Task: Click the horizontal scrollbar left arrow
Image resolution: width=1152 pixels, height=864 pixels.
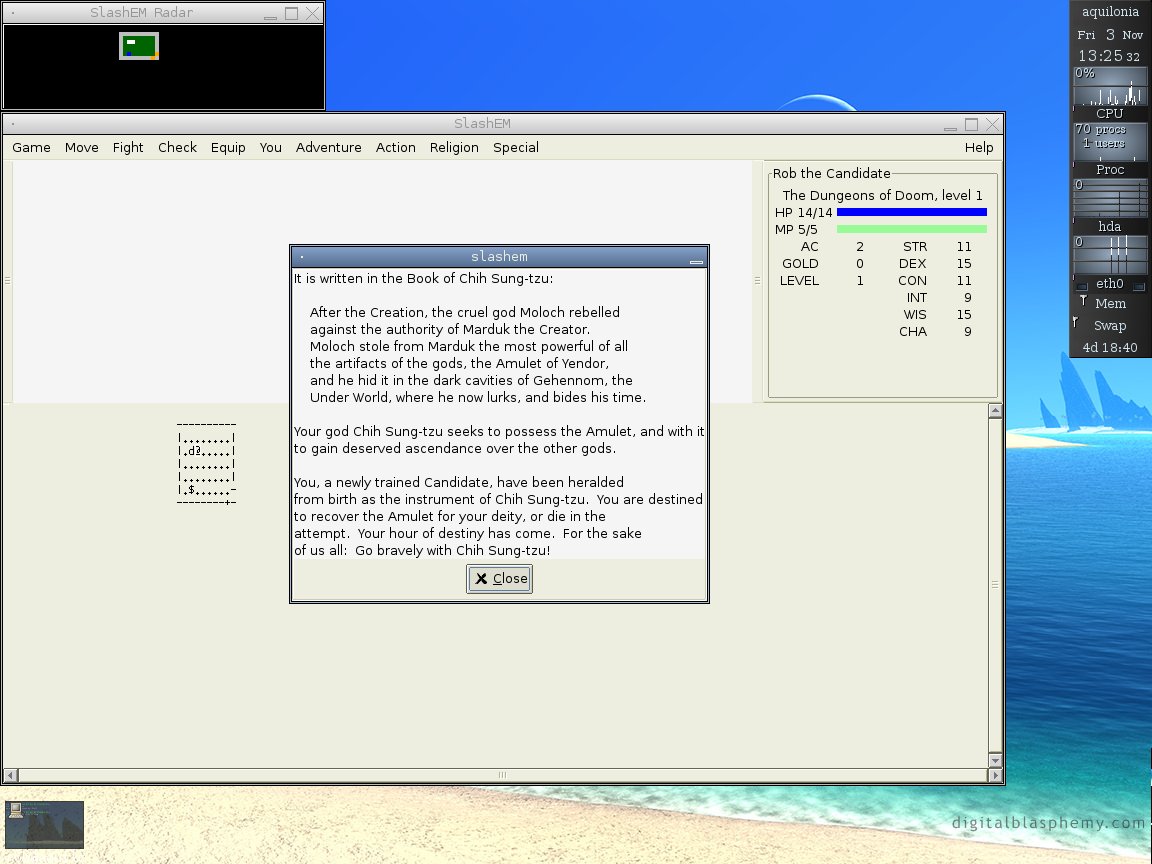Action: (11, 775)
